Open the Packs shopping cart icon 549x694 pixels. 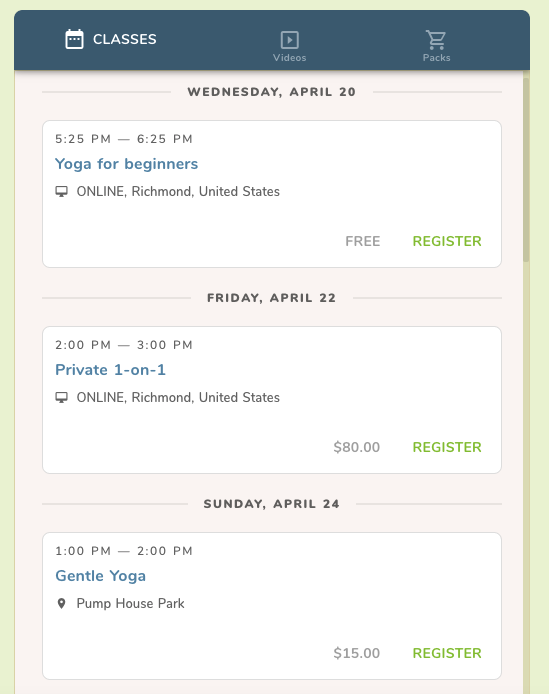coord(436,40)
